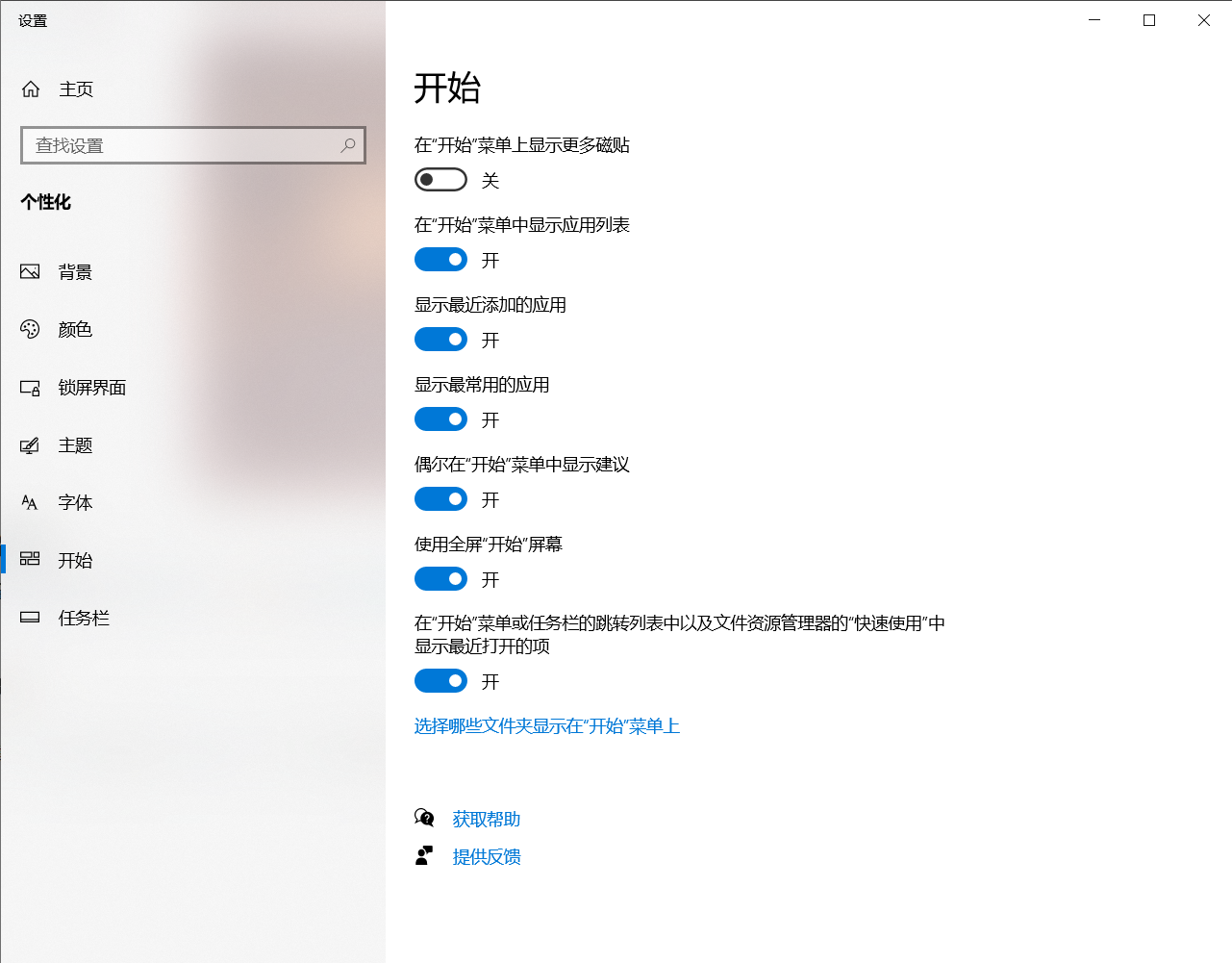Screen dimensions: 1232x963
Task: Click the 字体 font icon
Action: coord(31,503)
